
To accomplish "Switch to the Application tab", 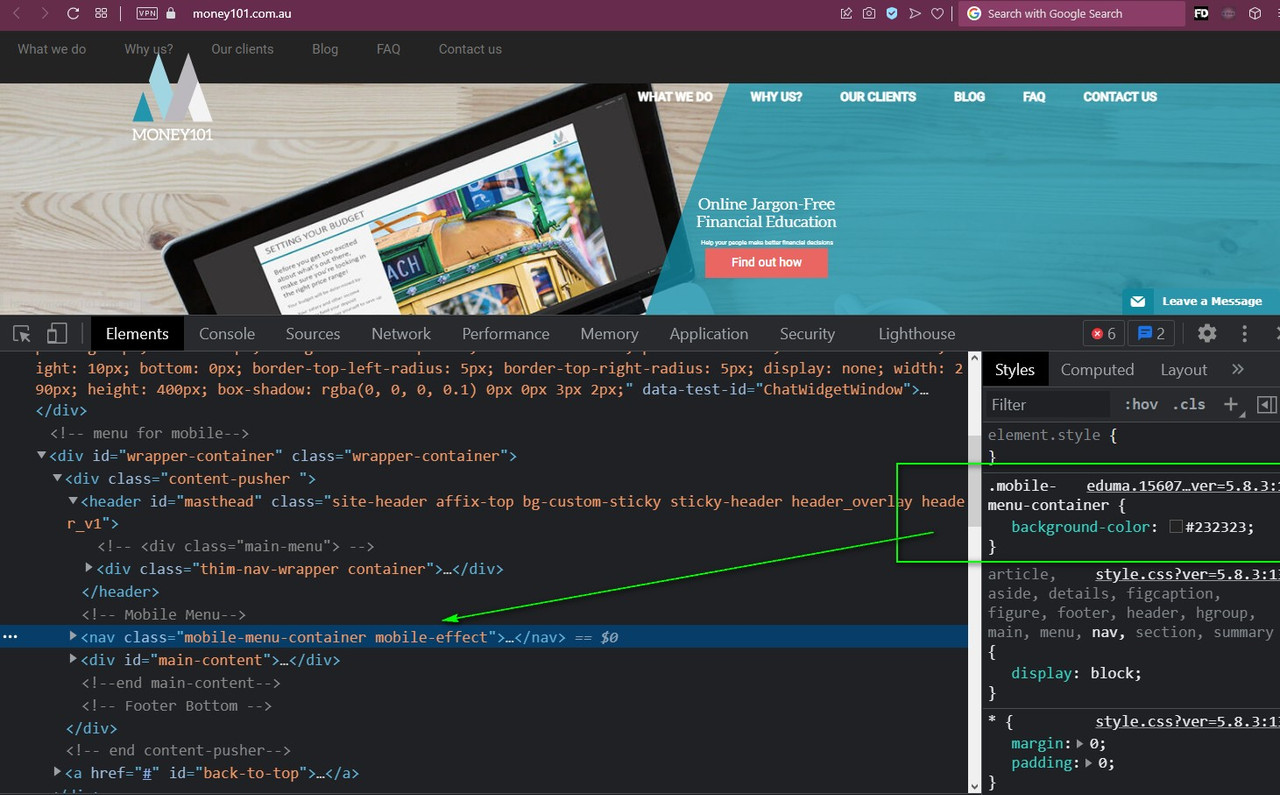I will click(709, 334).
